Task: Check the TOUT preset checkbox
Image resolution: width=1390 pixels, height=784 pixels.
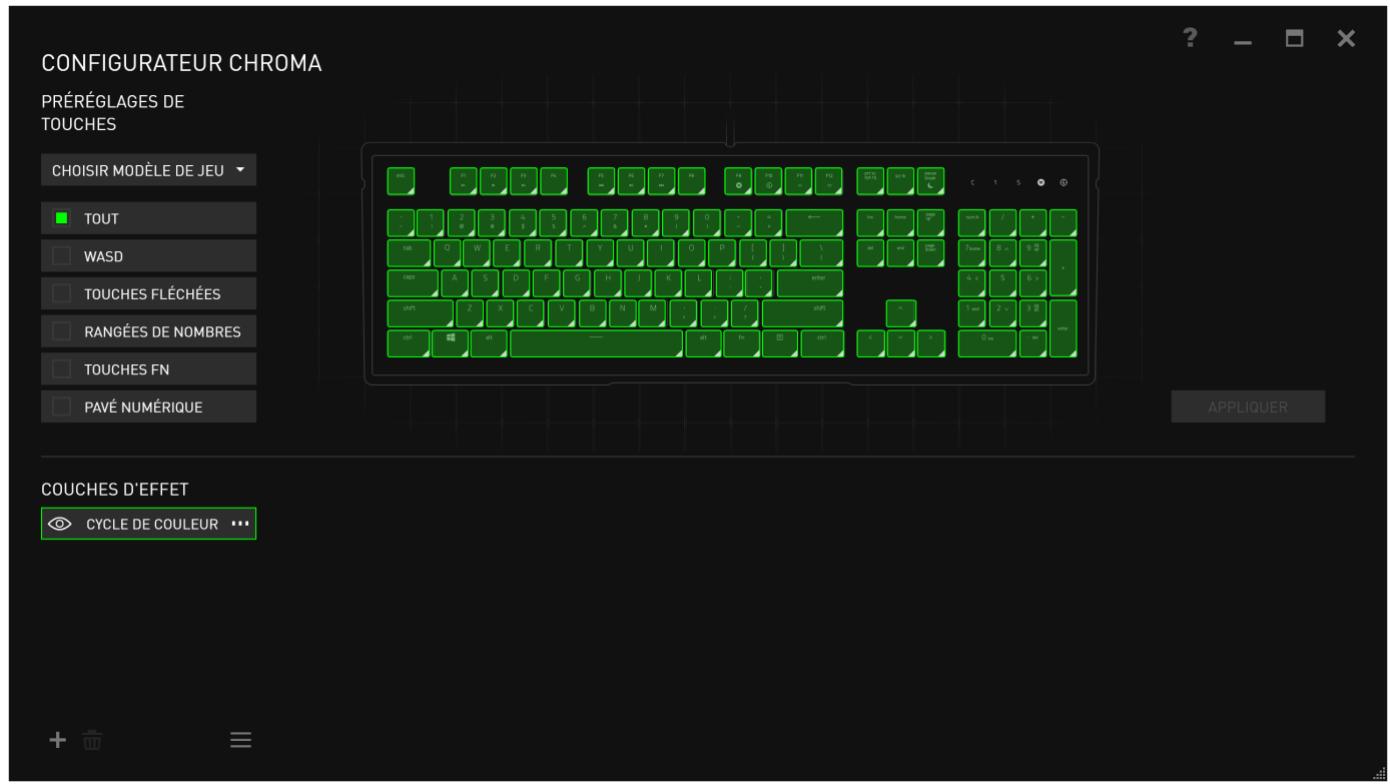Action: tap(61, 218)
